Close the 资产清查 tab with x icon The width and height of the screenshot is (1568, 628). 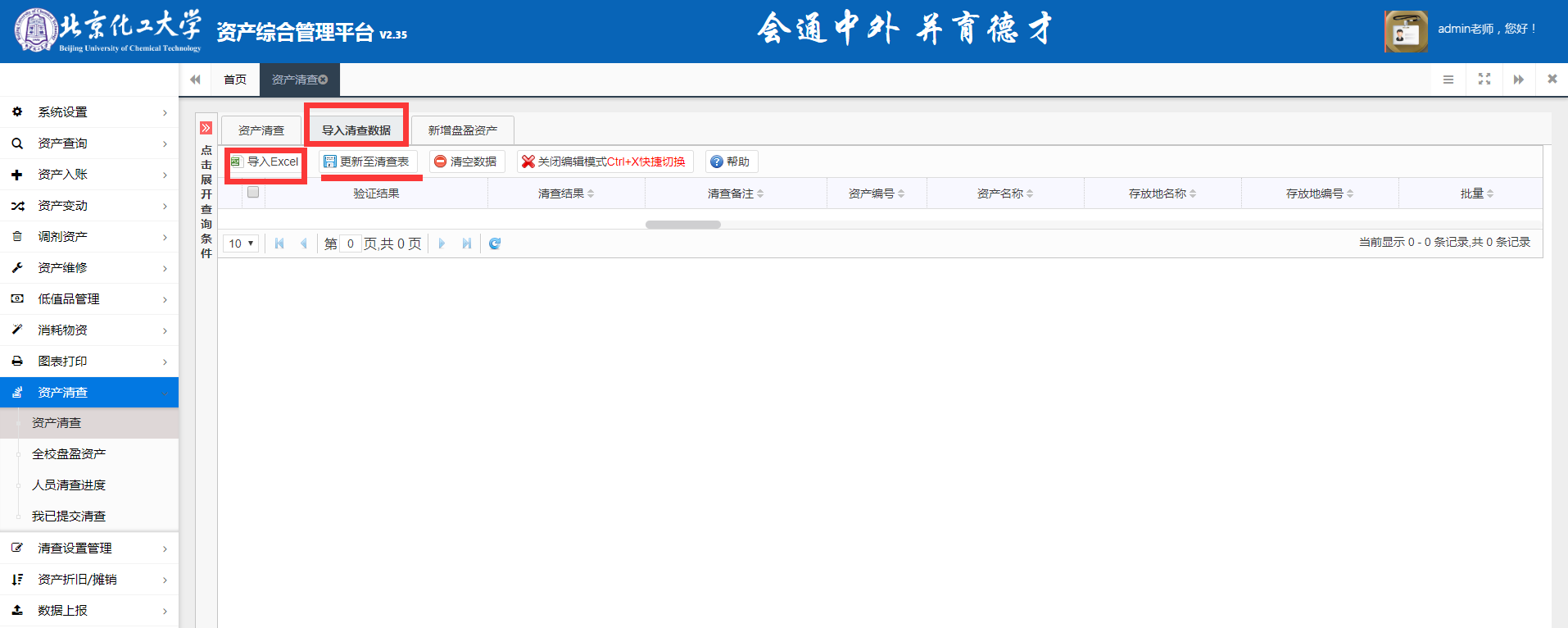(x=324, y=80)
